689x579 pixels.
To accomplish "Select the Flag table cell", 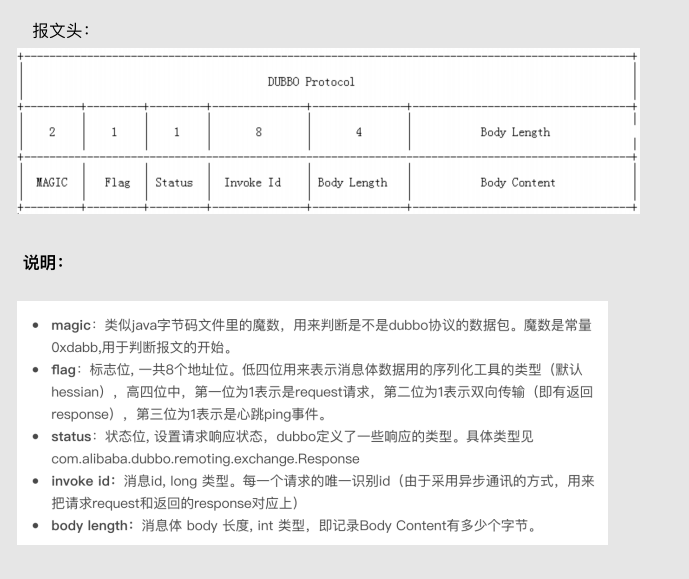I will (x=117, y=182).
